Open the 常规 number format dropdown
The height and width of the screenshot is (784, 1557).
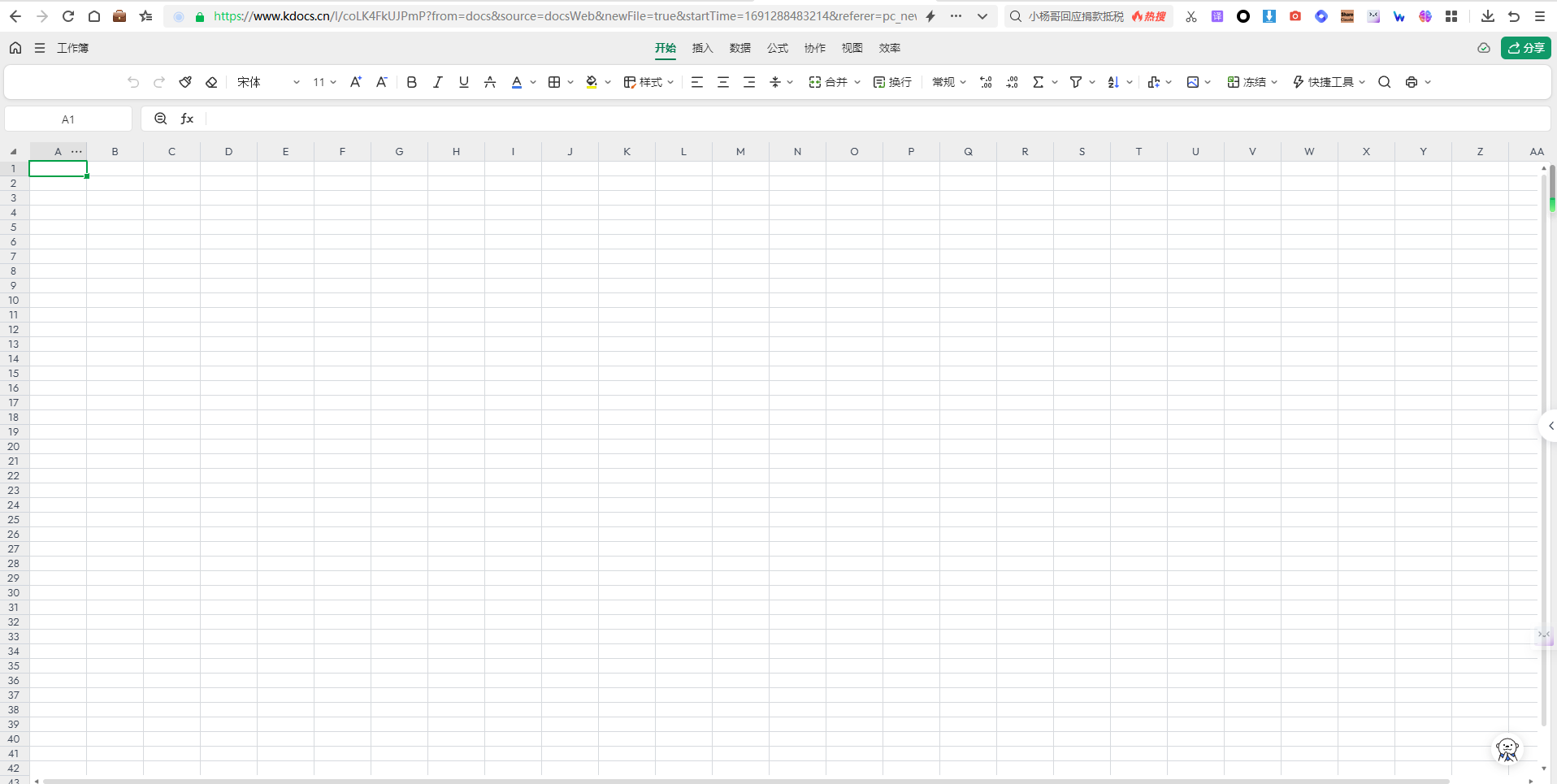pos(949,82)
